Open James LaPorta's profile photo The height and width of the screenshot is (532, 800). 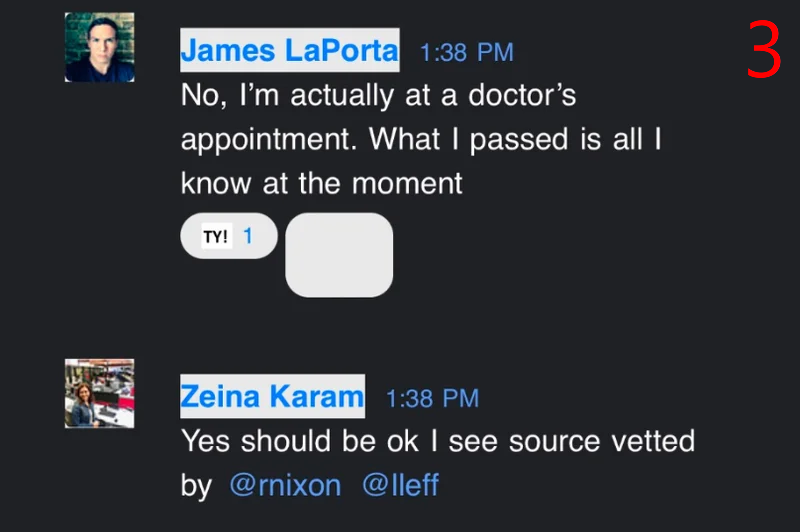tap(99, 47)
